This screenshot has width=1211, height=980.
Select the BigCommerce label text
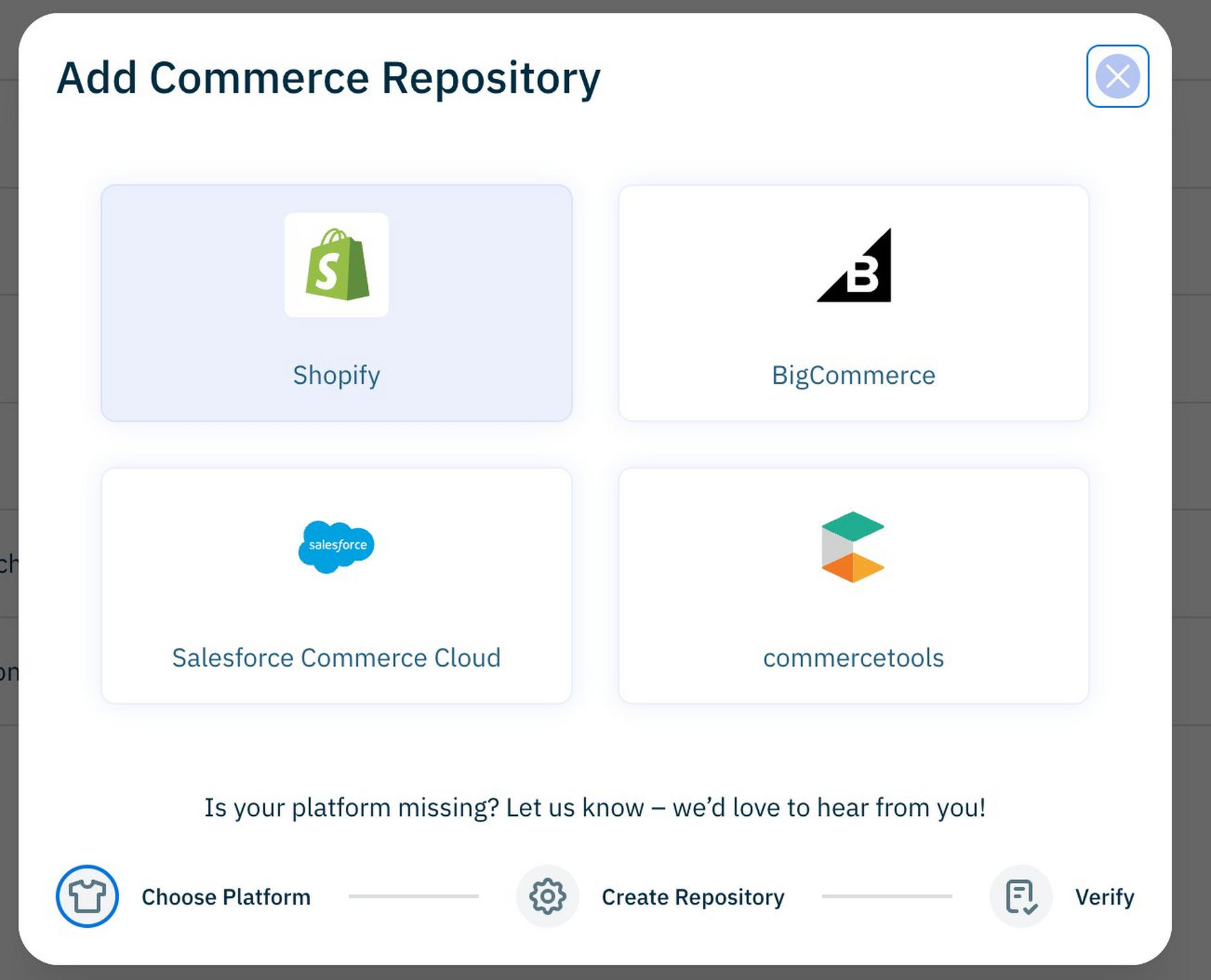[x=853, y=375]
